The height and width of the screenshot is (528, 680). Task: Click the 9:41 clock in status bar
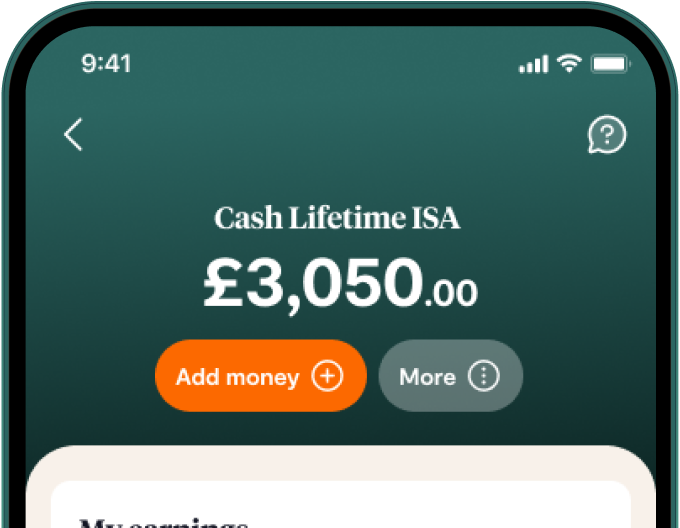[106, 63]
